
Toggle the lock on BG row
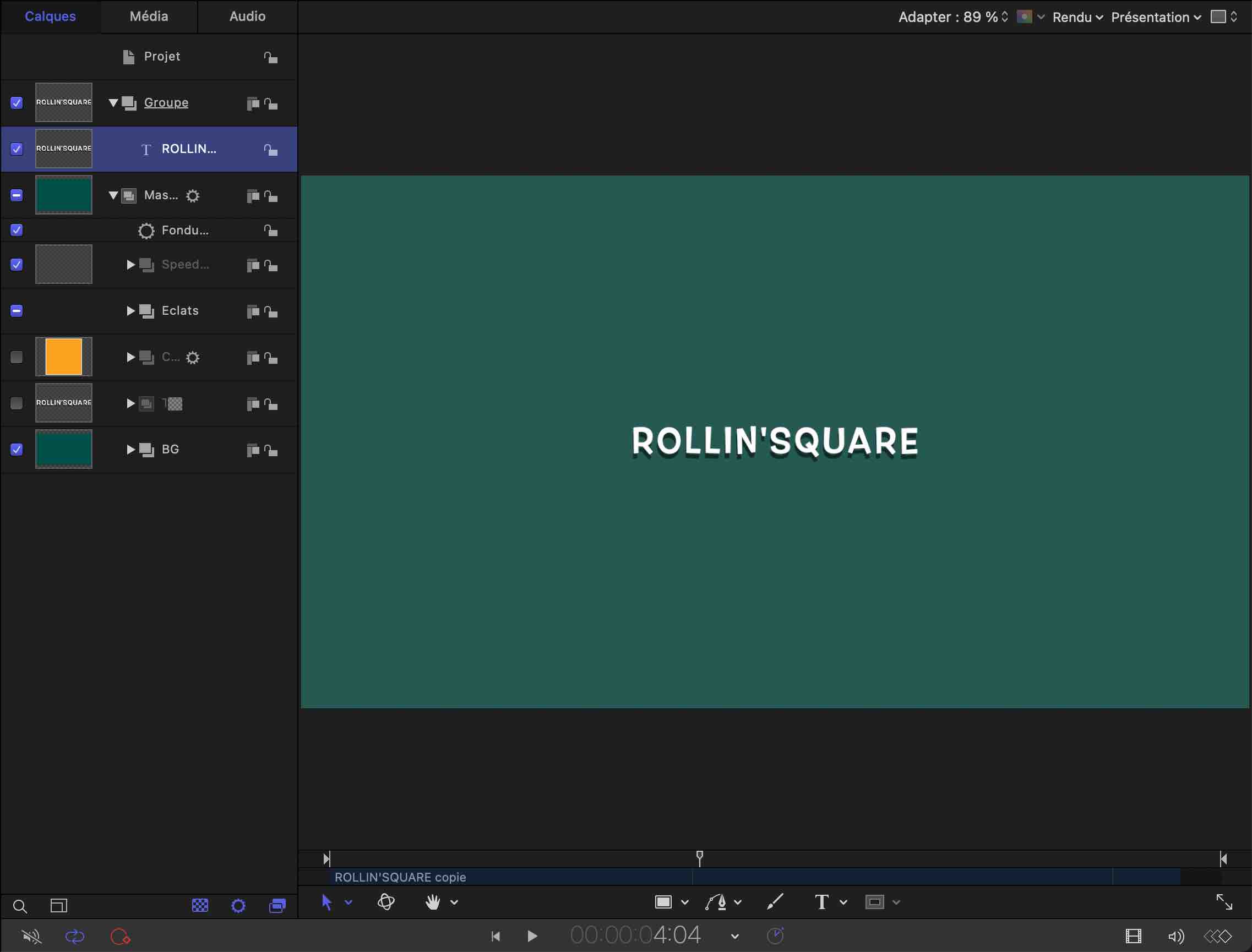click(270, 451)
